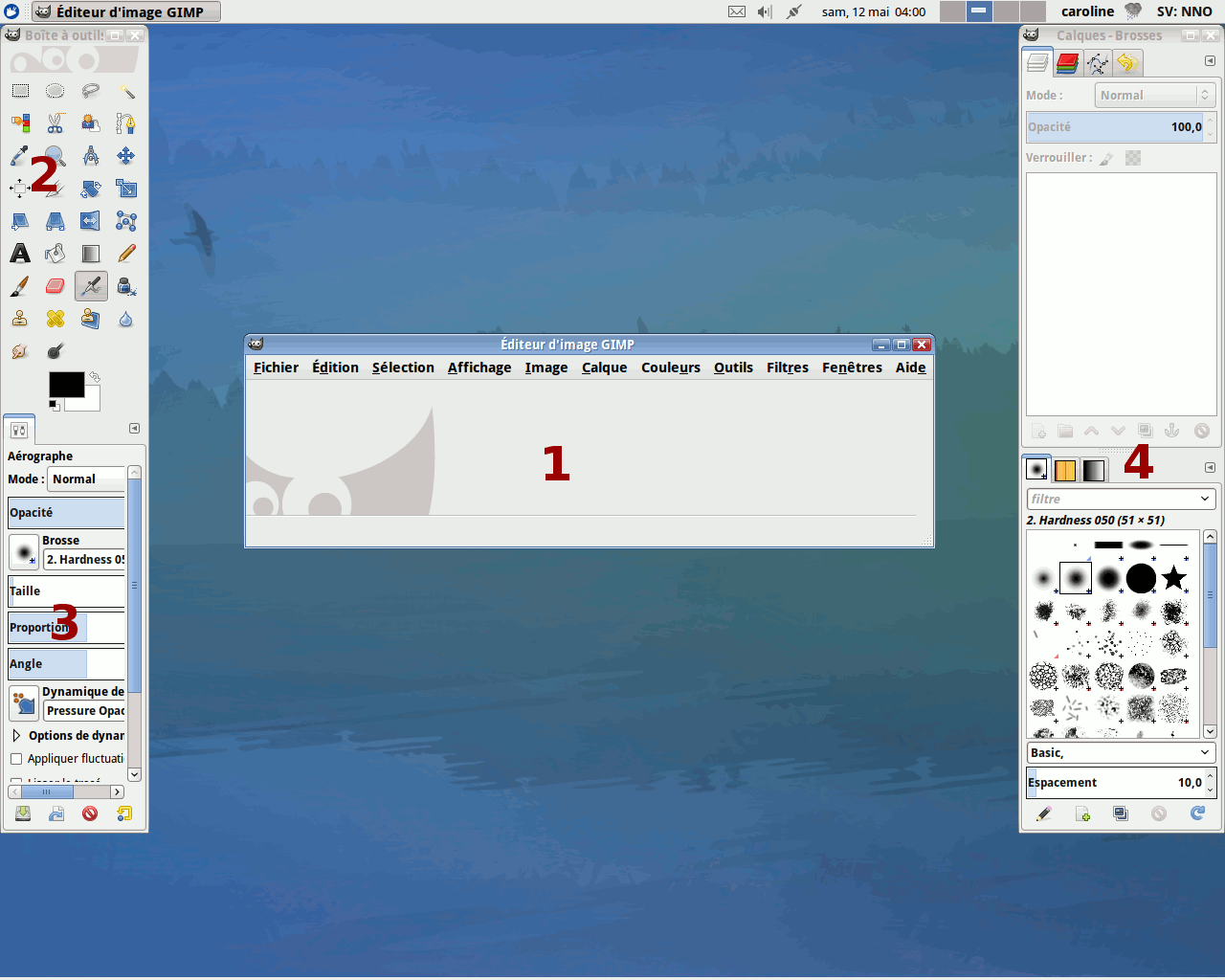Open the Filtres menu
Screen dimensions: 1225x980
pyautogui.click(x=787, y=367)
